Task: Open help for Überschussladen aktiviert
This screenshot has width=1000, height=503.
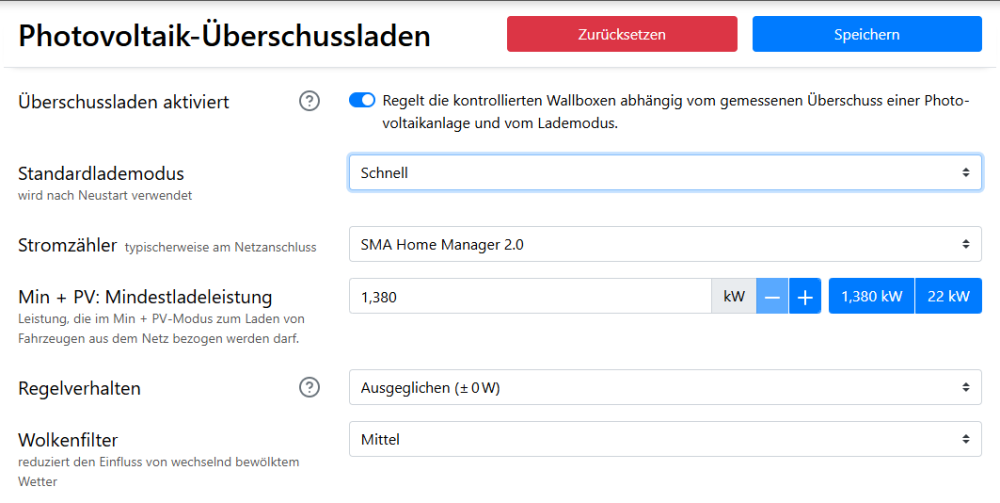Action: [310, 101]
